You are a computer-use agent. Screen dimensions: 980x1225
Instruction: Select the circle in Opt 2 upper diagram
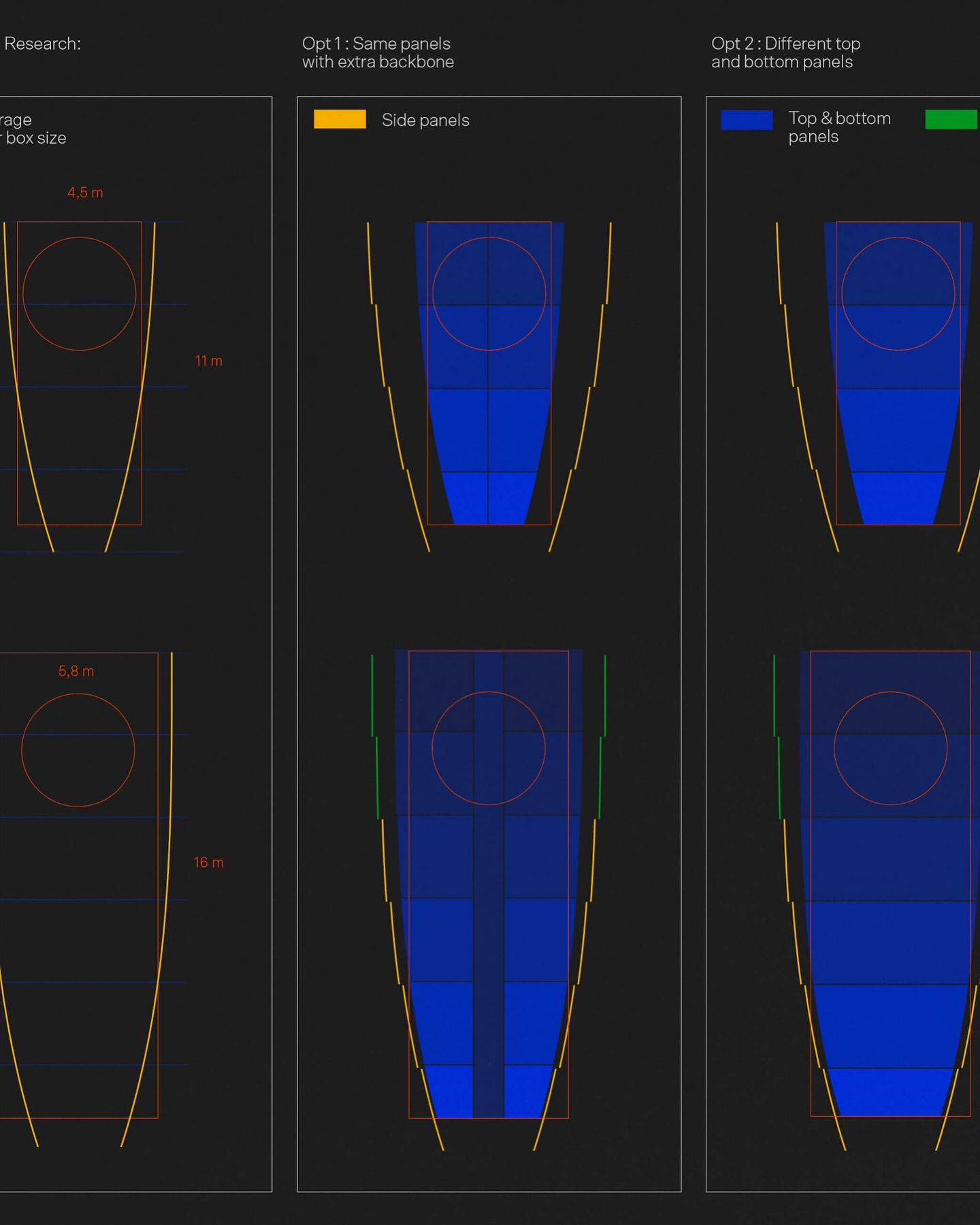(x=898, y=238)
